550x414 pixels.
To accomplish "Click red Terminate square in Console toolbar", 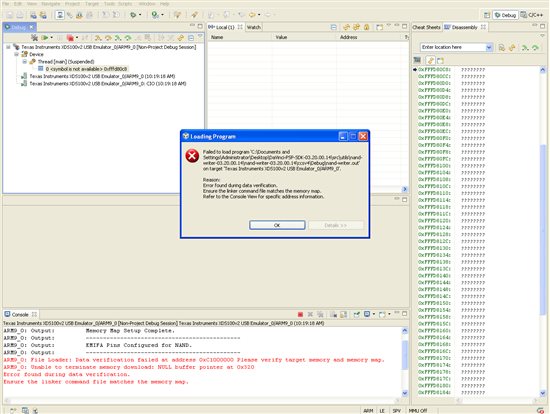I will [x=300, y=314].
